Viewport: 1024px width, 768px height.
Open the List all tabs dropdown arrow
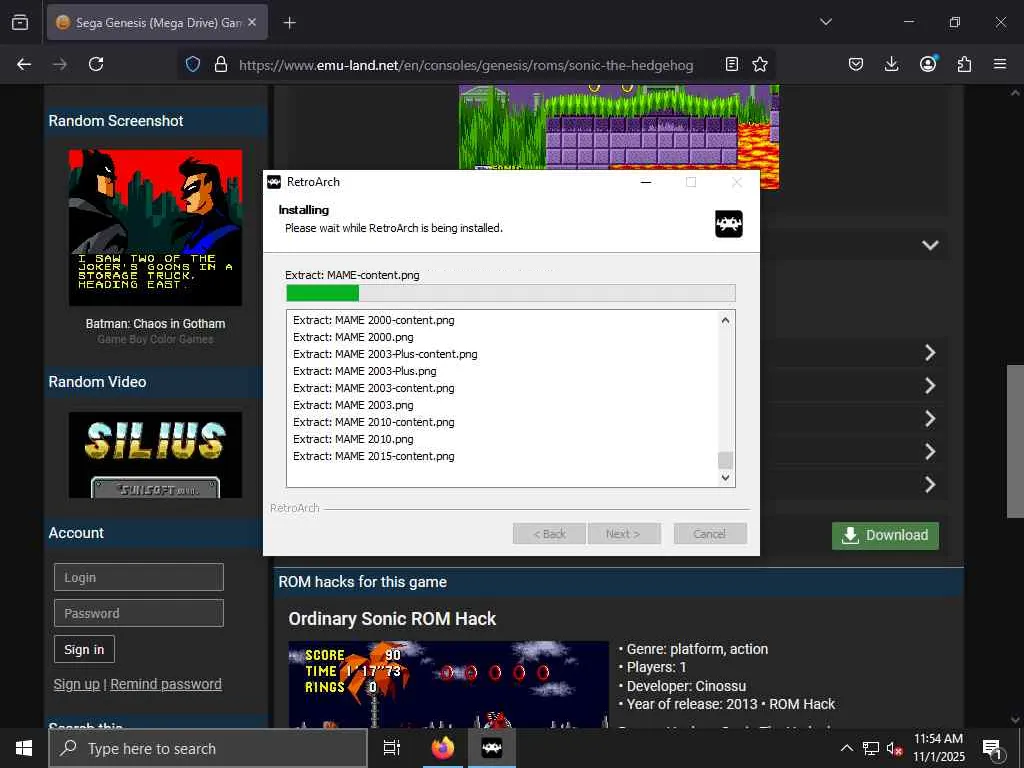click(826, 22)
